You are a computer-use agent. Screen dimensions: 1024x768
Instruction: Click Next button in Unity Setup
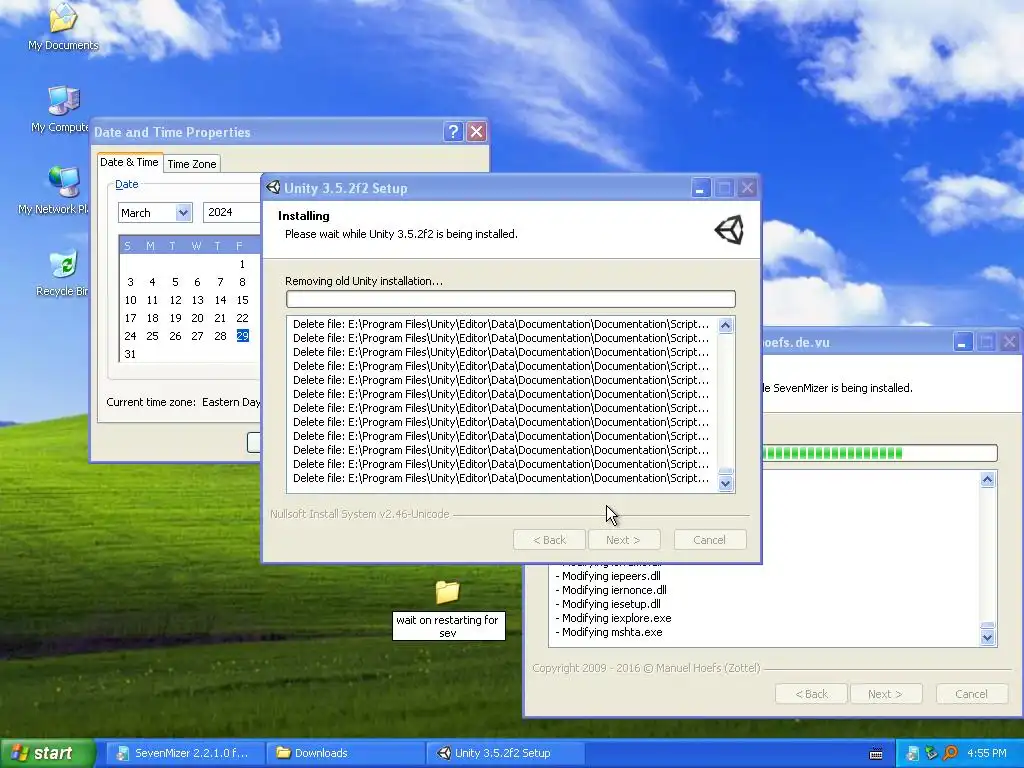pyautogui.click(x=624, y=540)
